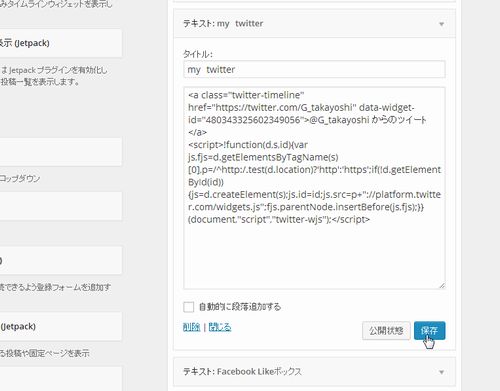Click the '<script>!function(d,s,id){var' code line
The image size is (500, 391).
coord(248,145)
